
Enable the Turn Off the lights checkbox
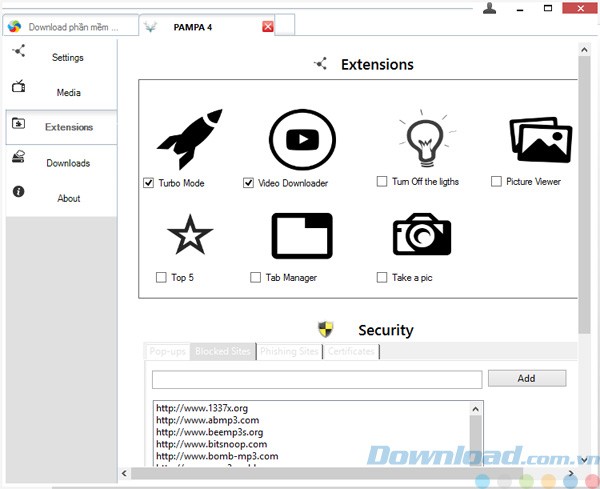point(382,182)
